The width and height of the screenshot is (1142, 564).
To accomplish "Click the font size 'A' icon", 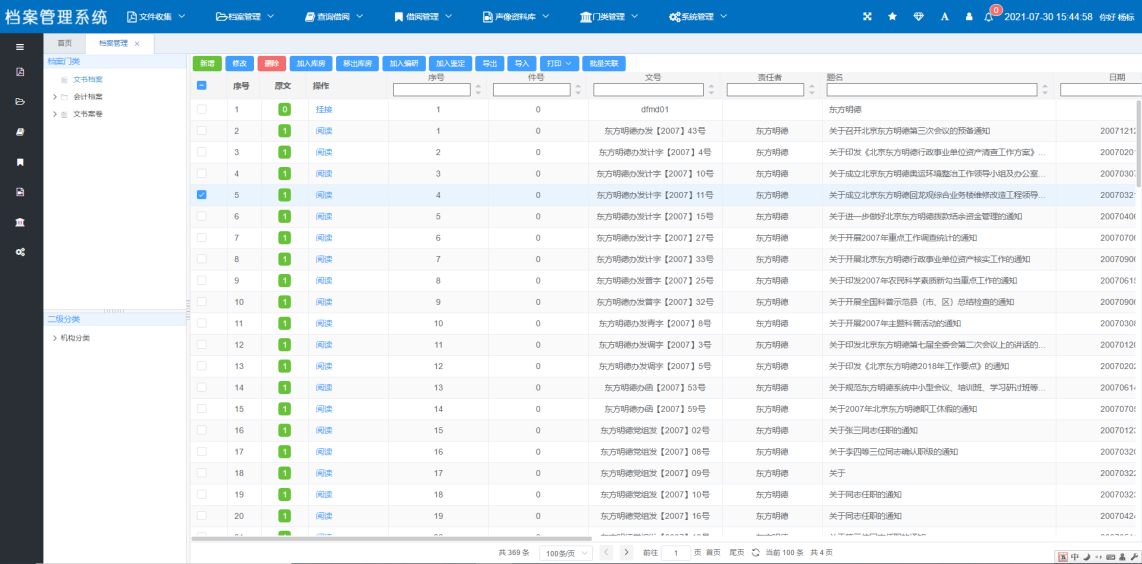I will (x=944, y=17).
